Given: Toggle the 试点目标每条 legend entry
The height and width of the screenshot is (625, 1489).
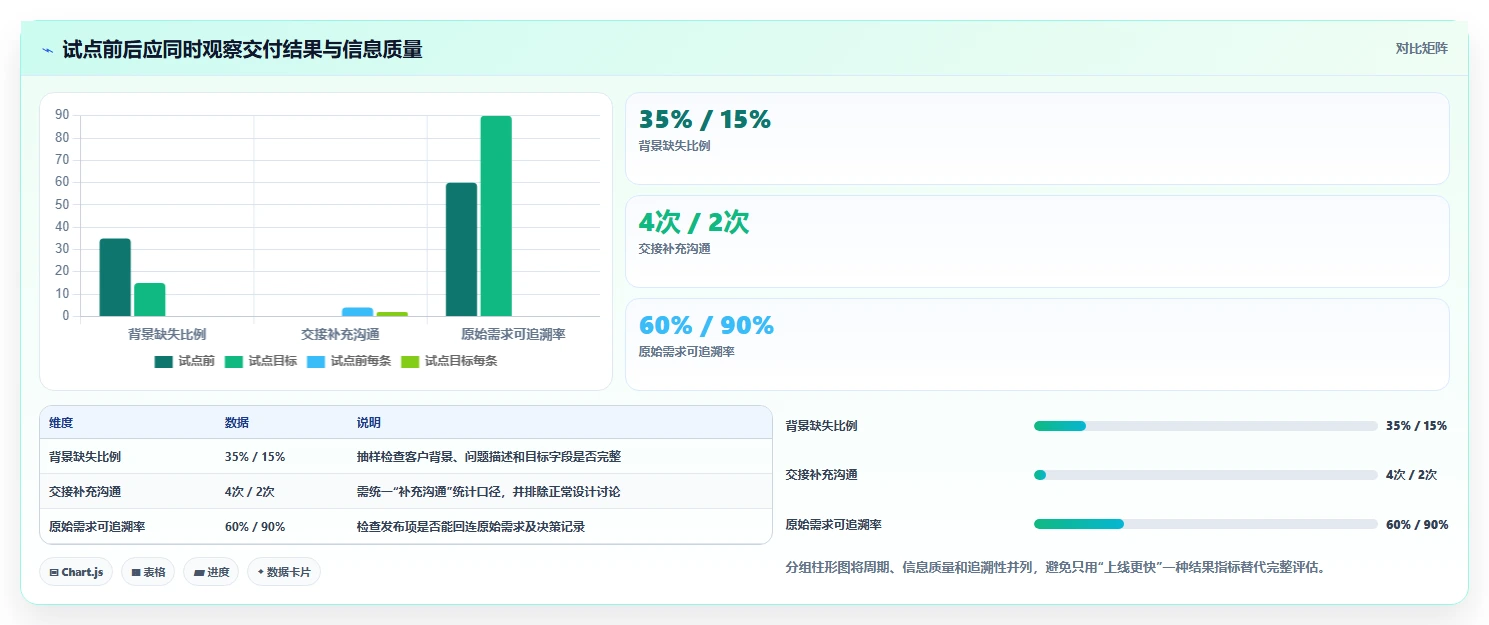Looking at the screenshot, I should coord(449,362).
